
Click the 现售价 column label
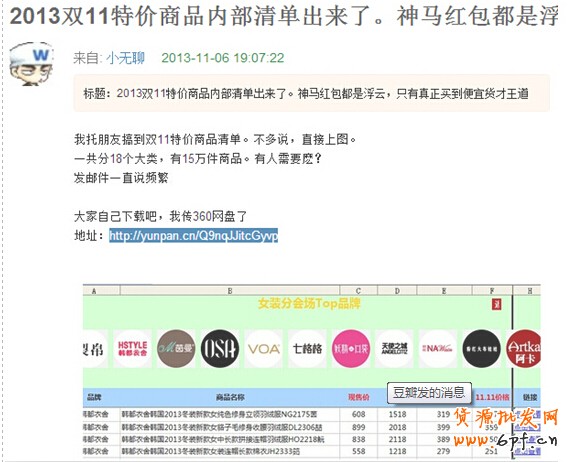point(359,397)
